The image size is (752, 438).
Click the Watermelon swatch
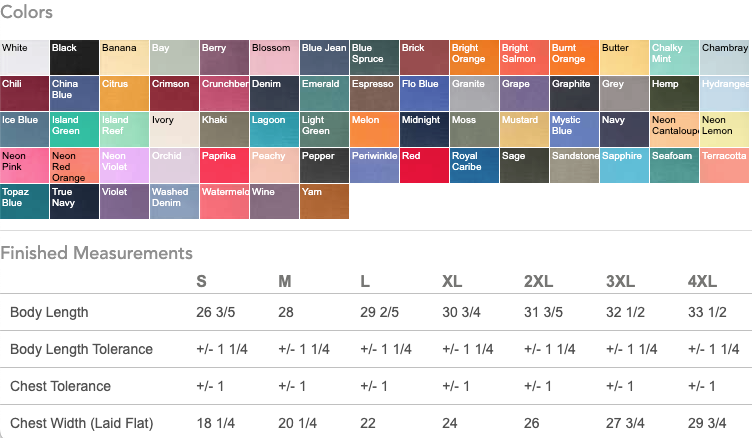point(224,201)
